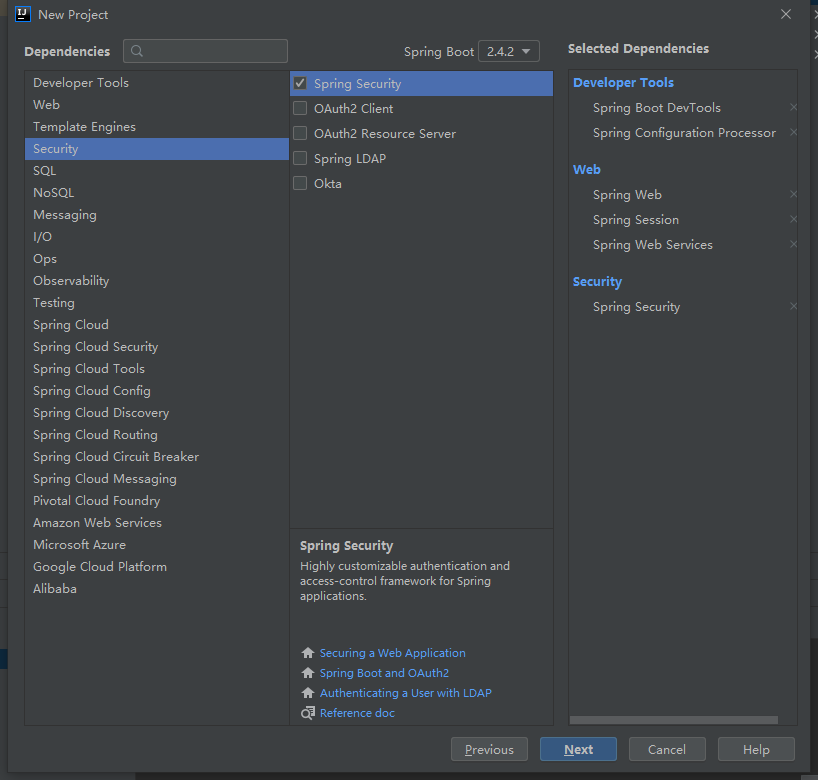Open the NoSQL category
The image size is (818, 780).
157,193
